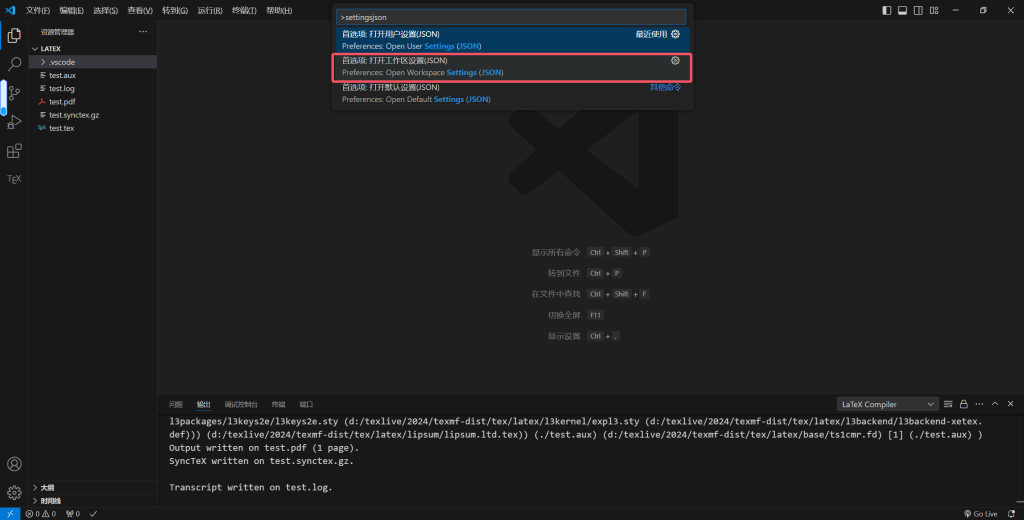Open the Run and Debug view
This screenshot has width=1024, height=520.
tap(14, 122)
